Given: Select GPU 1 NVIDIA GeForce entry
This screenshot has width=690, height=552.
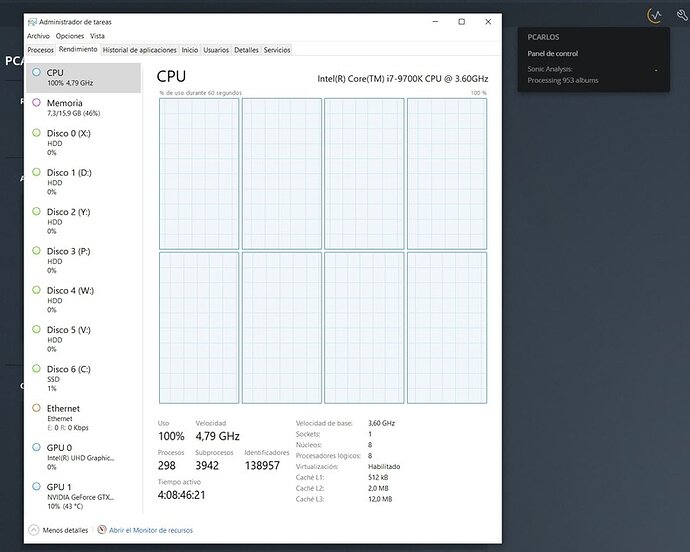Looking at the screenshot, I should [x=83, y=496].
